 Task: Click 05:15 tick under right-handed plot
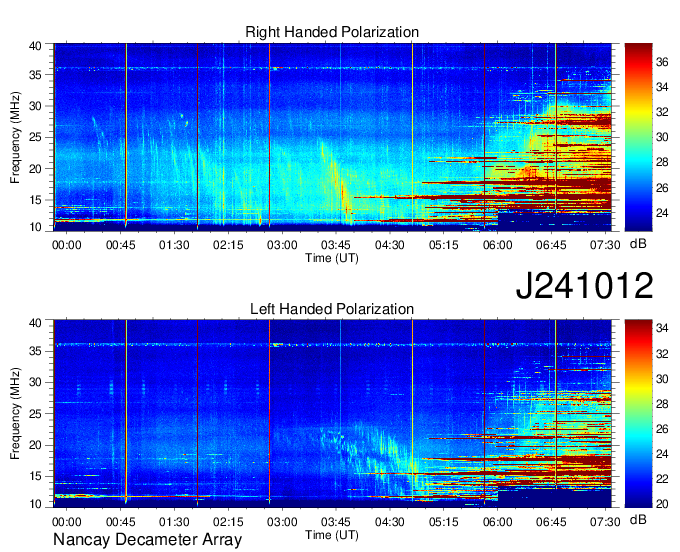click(444, 245)
